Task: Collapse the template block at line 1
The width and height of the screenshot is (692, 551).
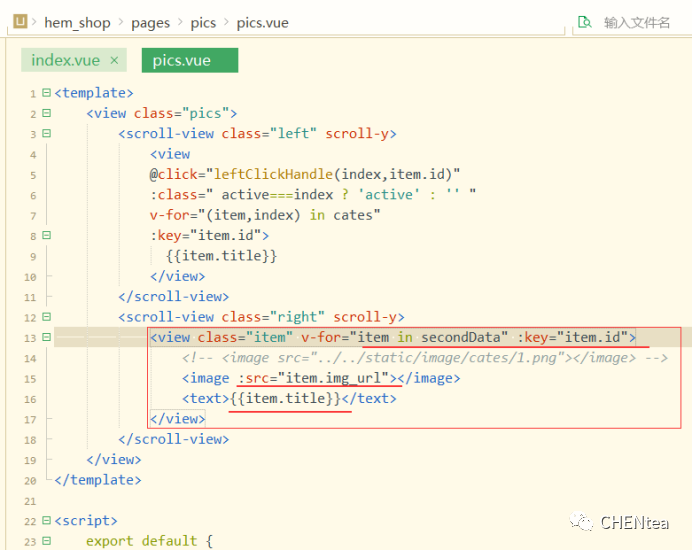Action: [46, 93]
